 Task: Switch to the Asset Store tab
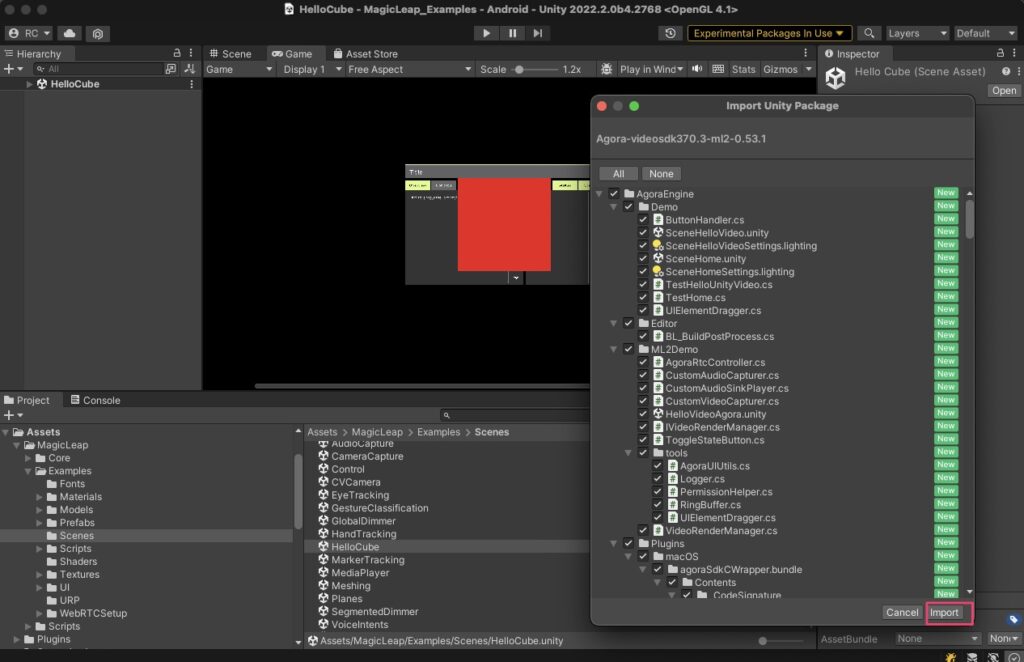point(365,54)
